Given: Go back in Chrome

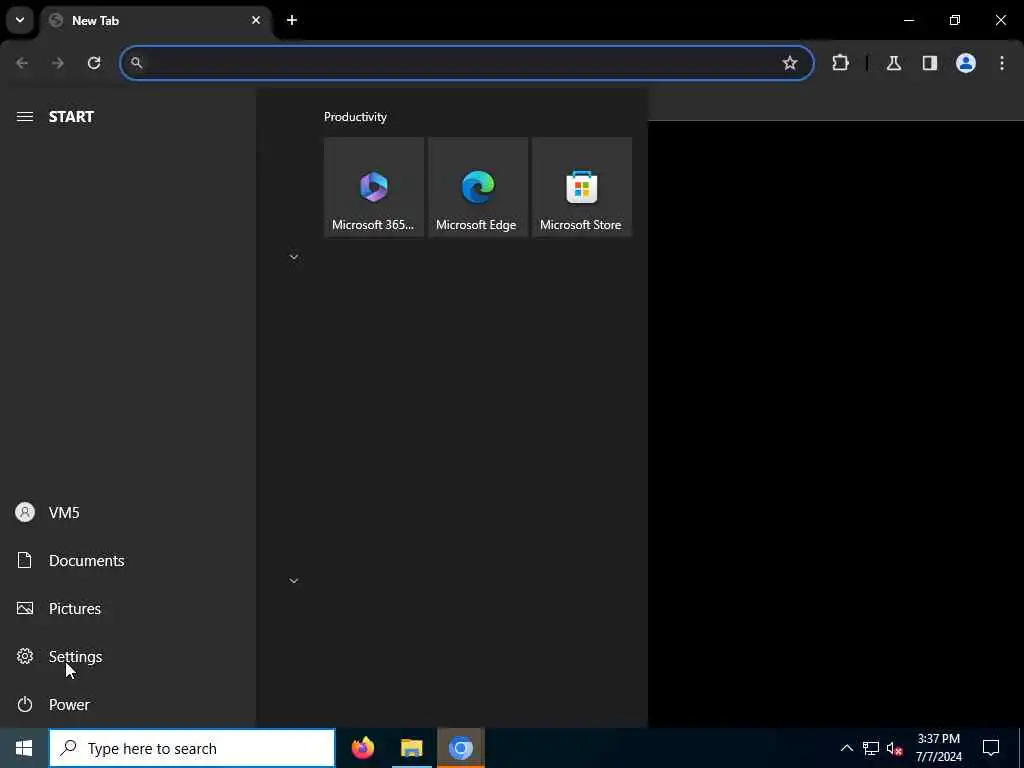Looking at the screenshot, I should pyautogui.click(x=22, y=63).
